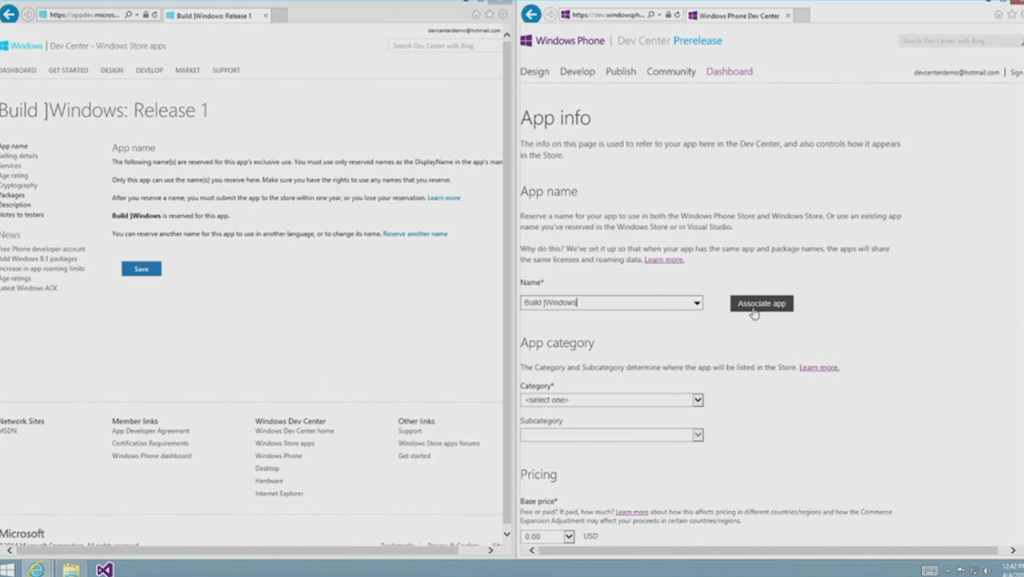This screenshot has width=1024, height=577.
Task: Open Windows Store apps forums footer link
Action: click(x=439, y=443)
